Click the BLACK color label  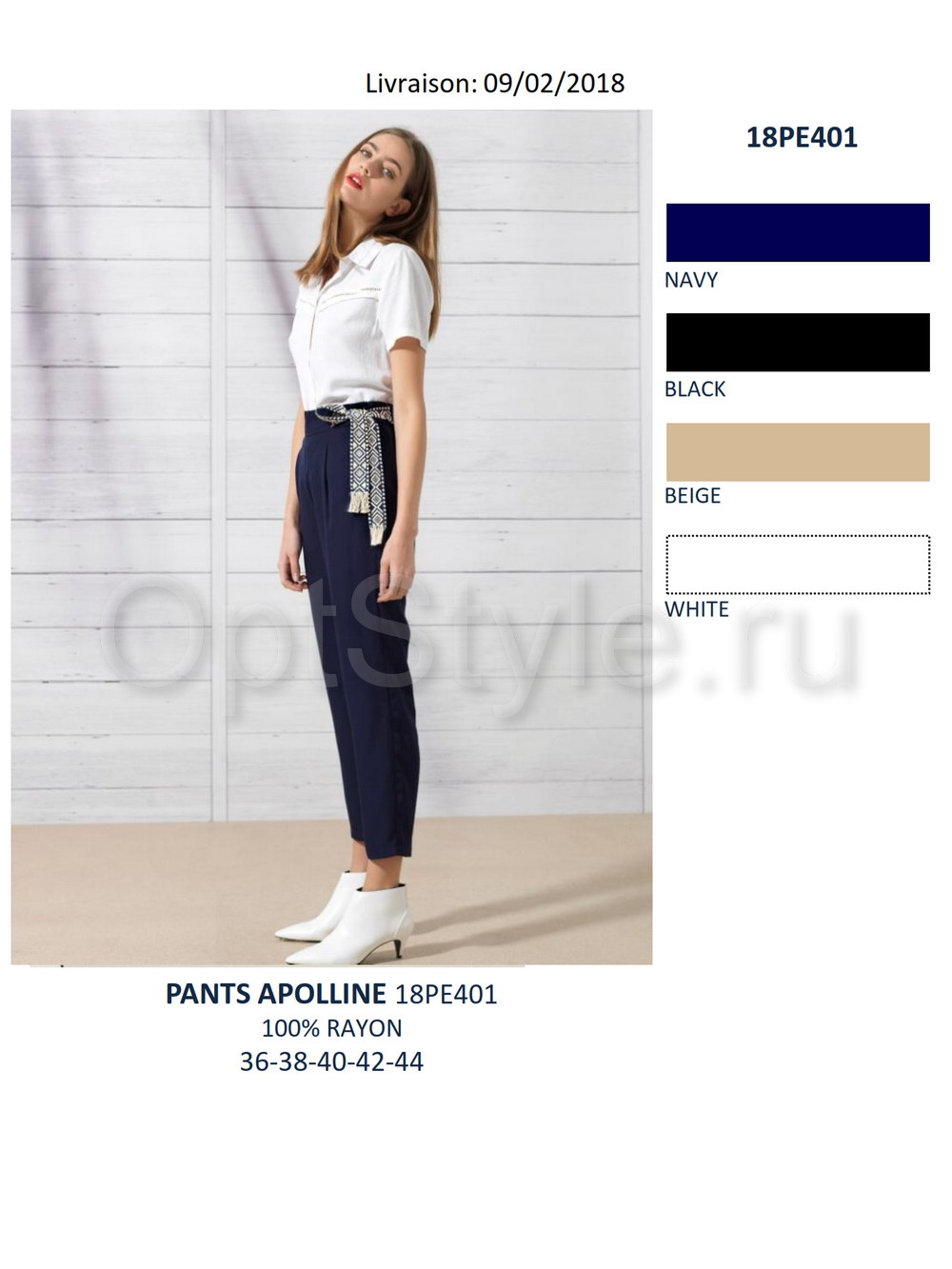[695, 388]
